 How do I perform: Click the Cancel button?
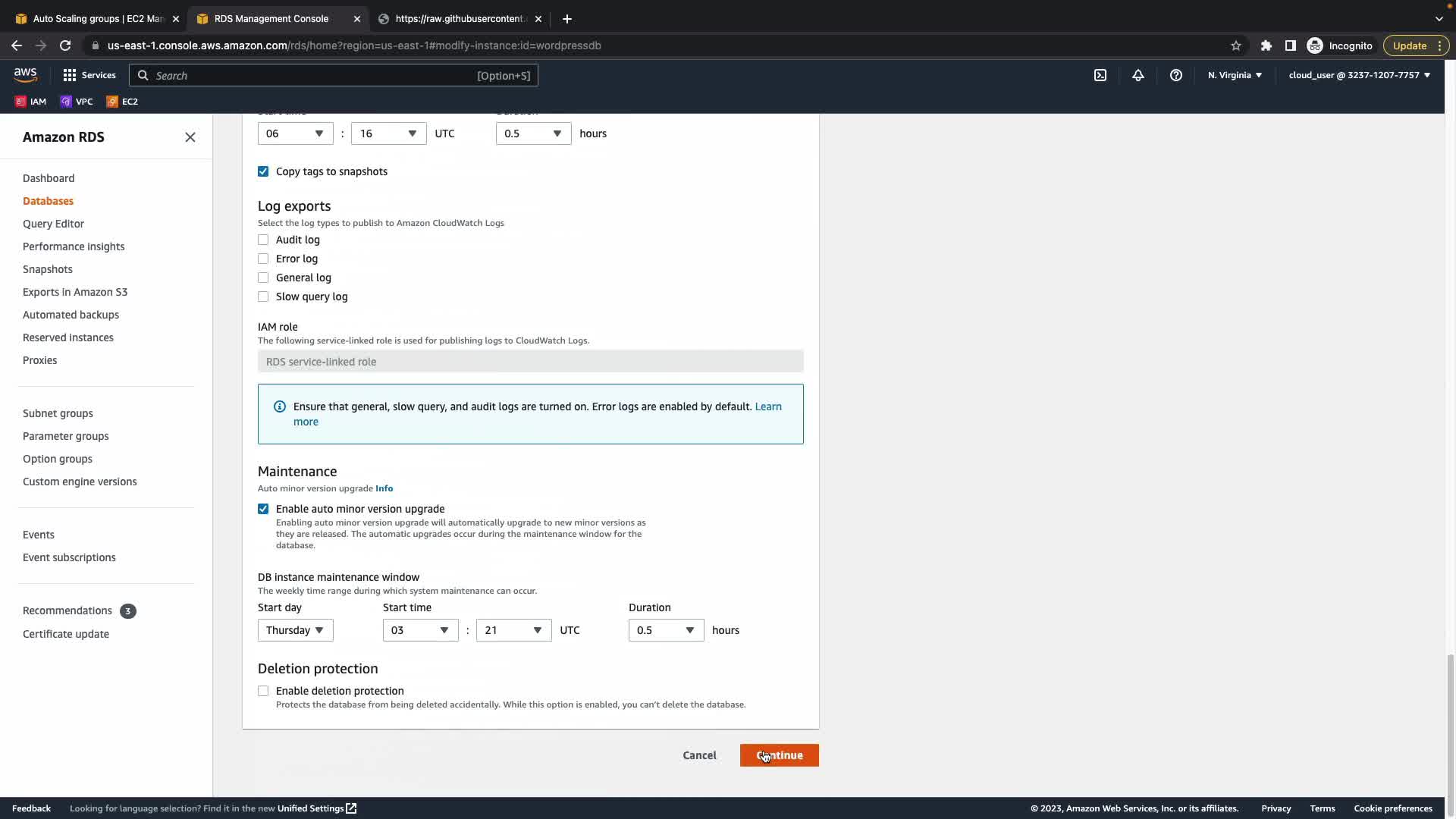tap(699, 755)
